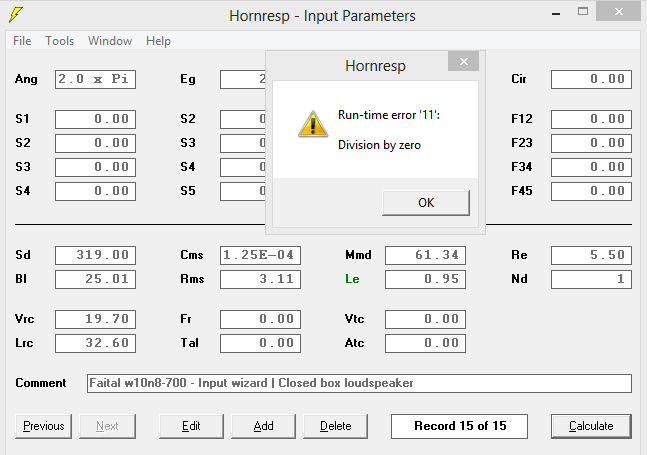The width and height of the screenshot is (647, 455).
Task: Click the F12 value field
Action: [591, 119]
